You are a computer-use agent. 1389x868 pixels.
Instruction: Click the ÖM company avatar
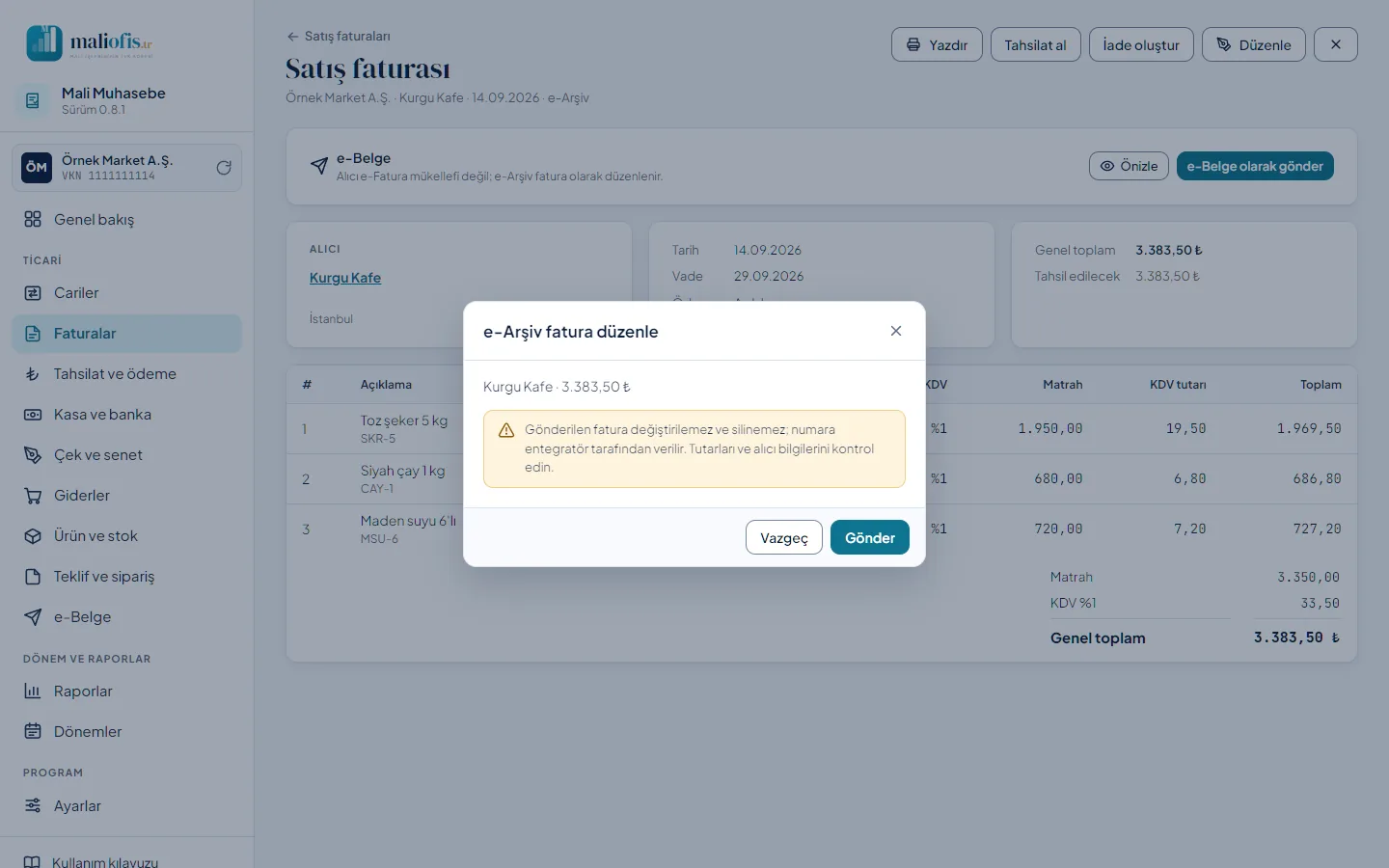(37, 167)
